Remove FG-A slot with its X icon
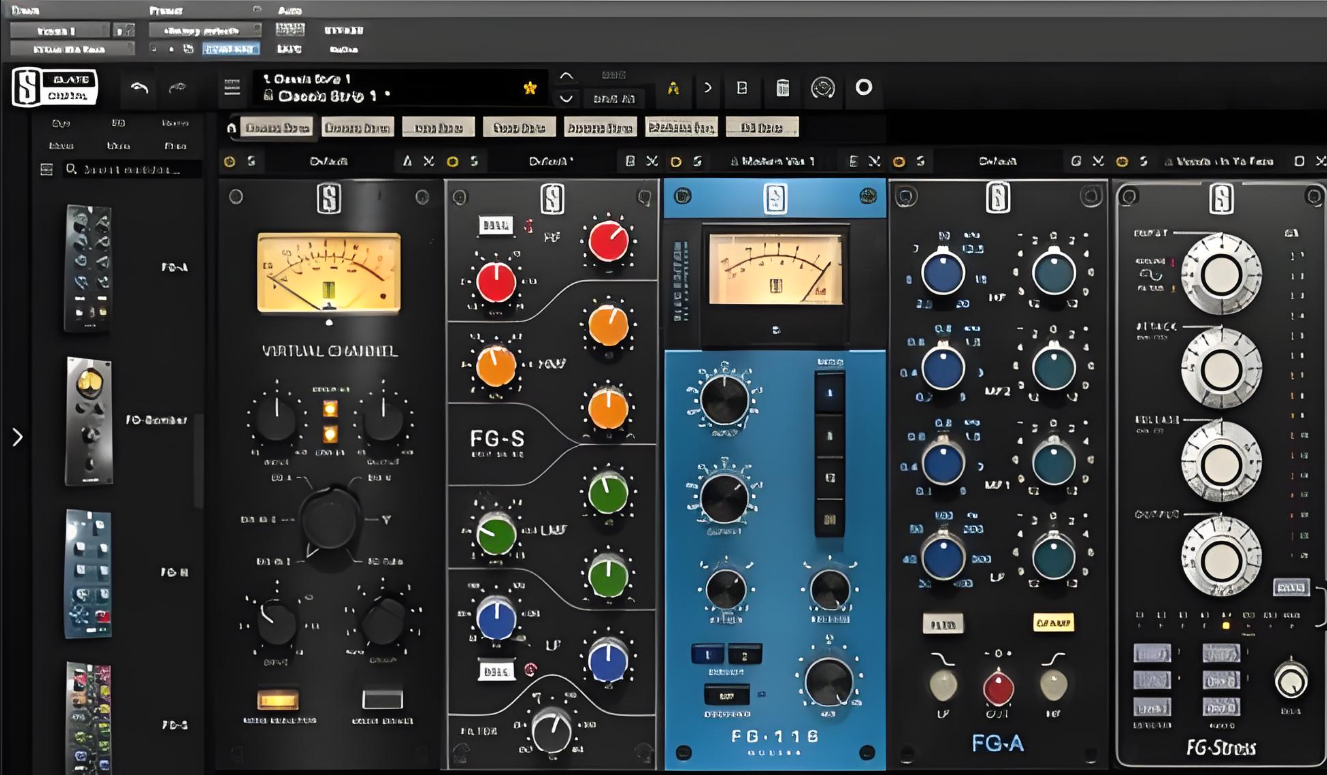1327x775 pixels. pos(1097,161)
